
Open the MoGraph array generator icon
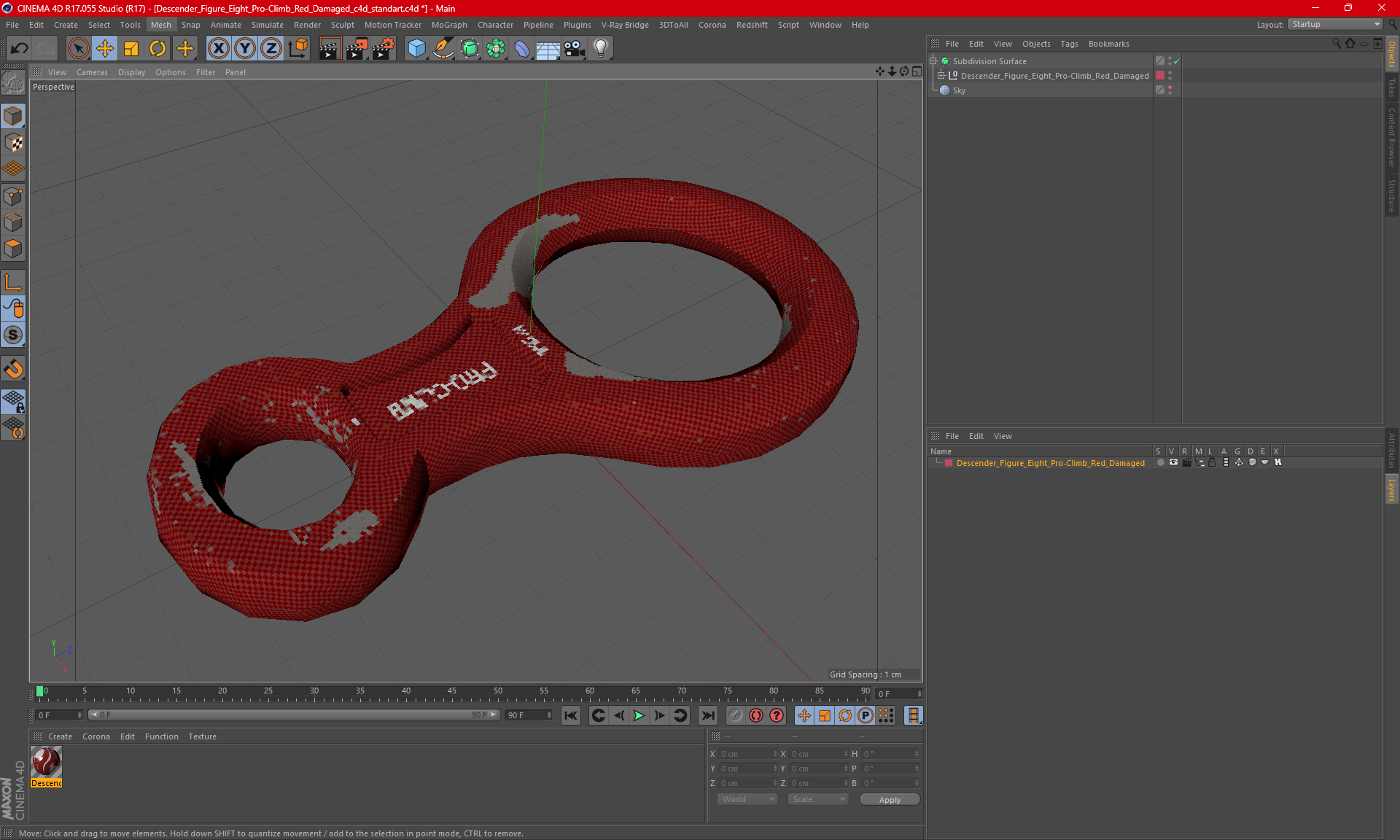point(496,49)
